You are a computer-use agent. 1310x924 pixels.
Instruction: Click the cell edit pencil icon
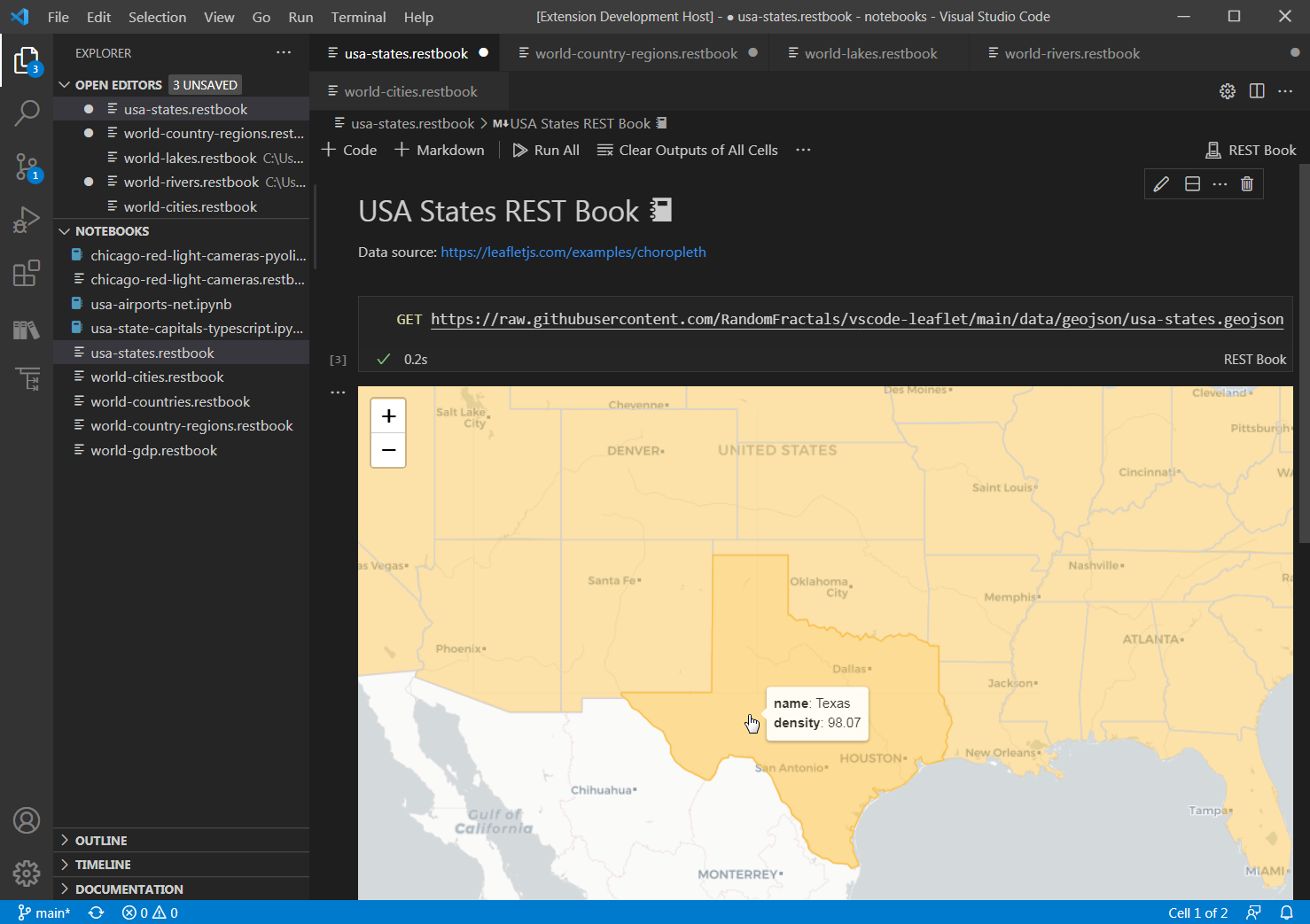tap(1161, 183)
